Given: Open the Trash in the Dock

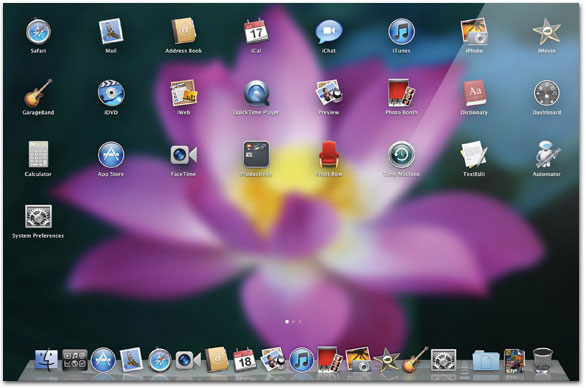Looking at the screenshot, I should pyautogui.click(x=542, y=360).
